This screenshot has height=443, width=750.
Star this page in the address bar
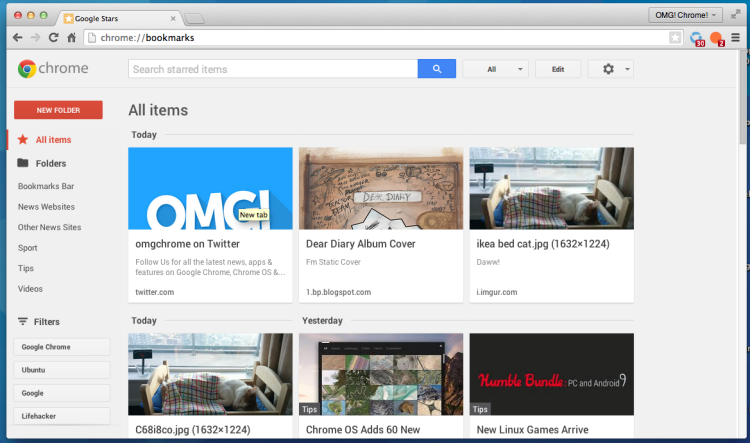[x=675, y=37]
